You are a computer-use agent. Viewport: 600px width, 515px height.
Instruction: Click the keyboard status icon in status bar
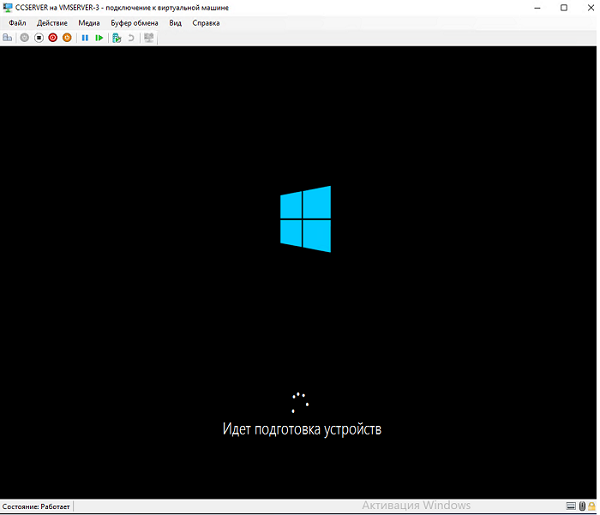pos(571,506)
